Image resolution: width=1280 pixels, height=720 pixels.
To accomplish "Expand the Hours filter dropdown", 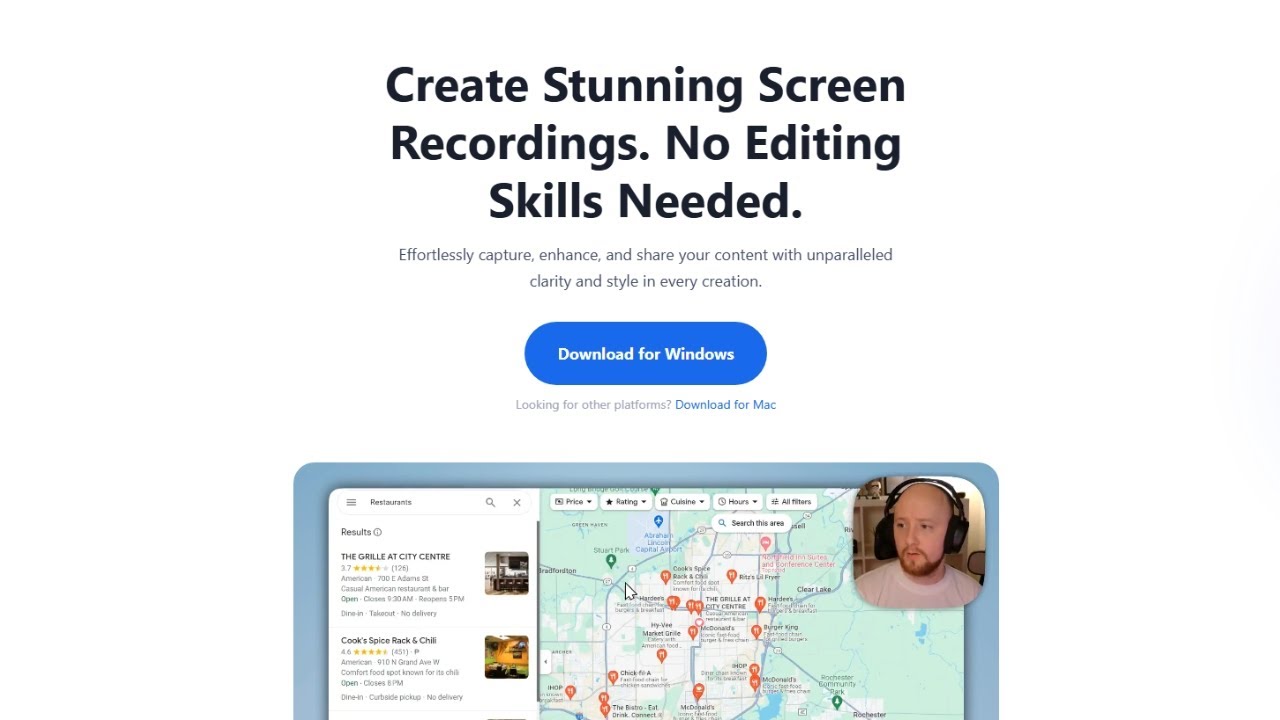I will [738, 502].
